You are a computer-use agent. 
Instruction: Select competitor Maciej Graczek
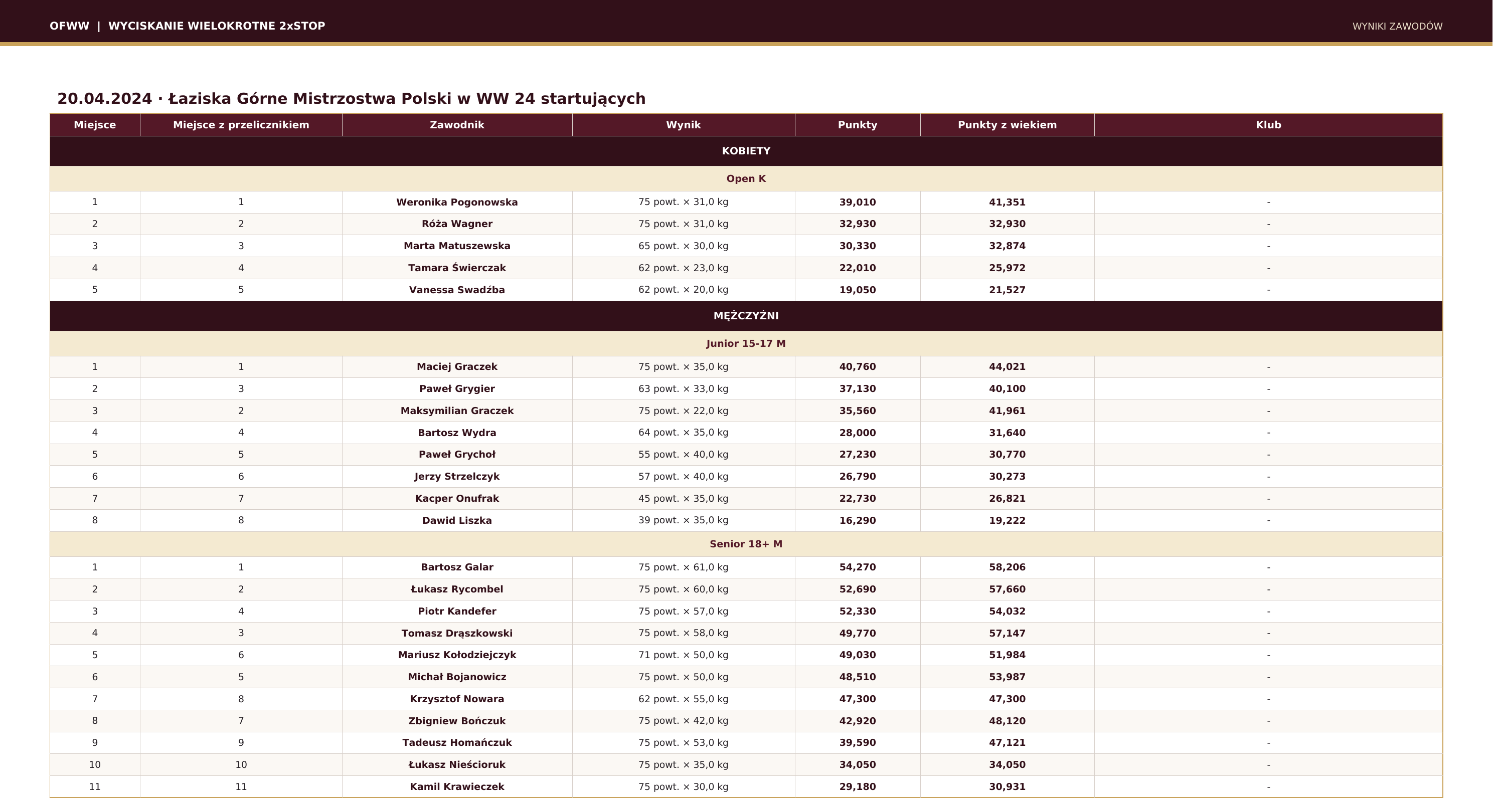[x=457, y=366]
